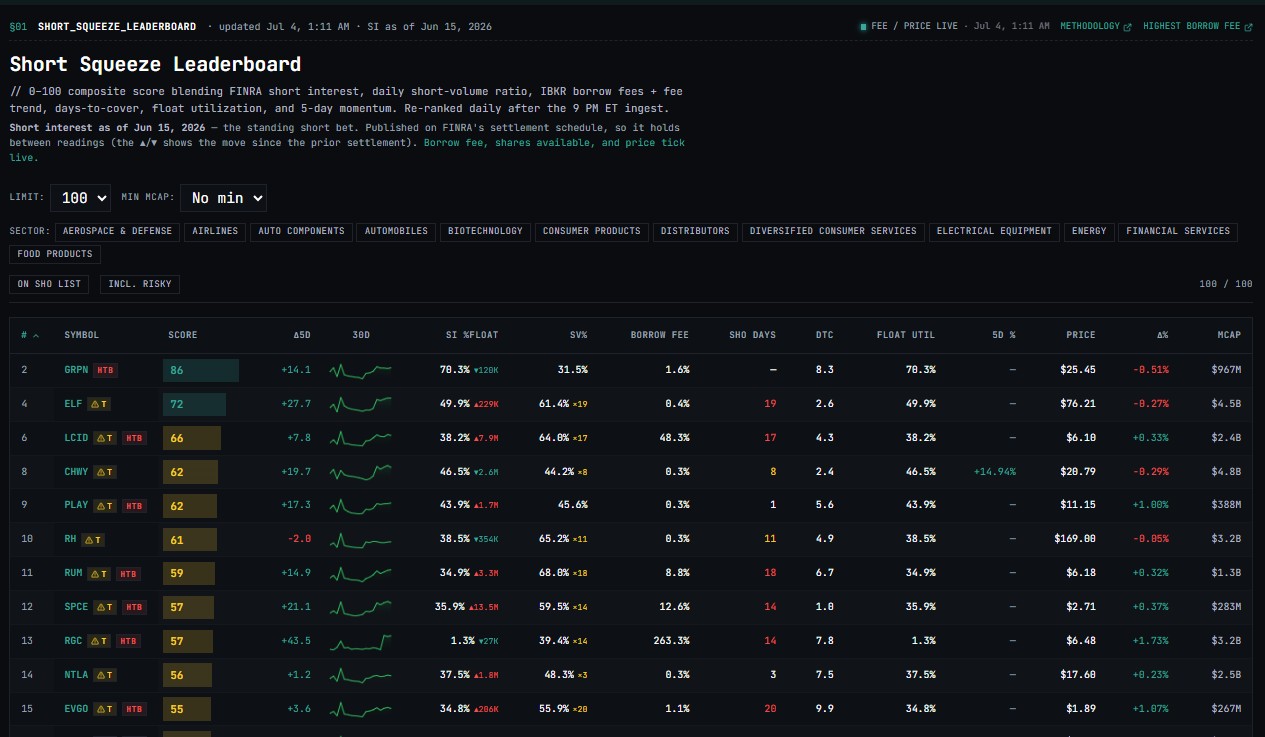1265x737 pixels.
Task: Toggle the Financial Services sector filter
Action: point(1178,231)
